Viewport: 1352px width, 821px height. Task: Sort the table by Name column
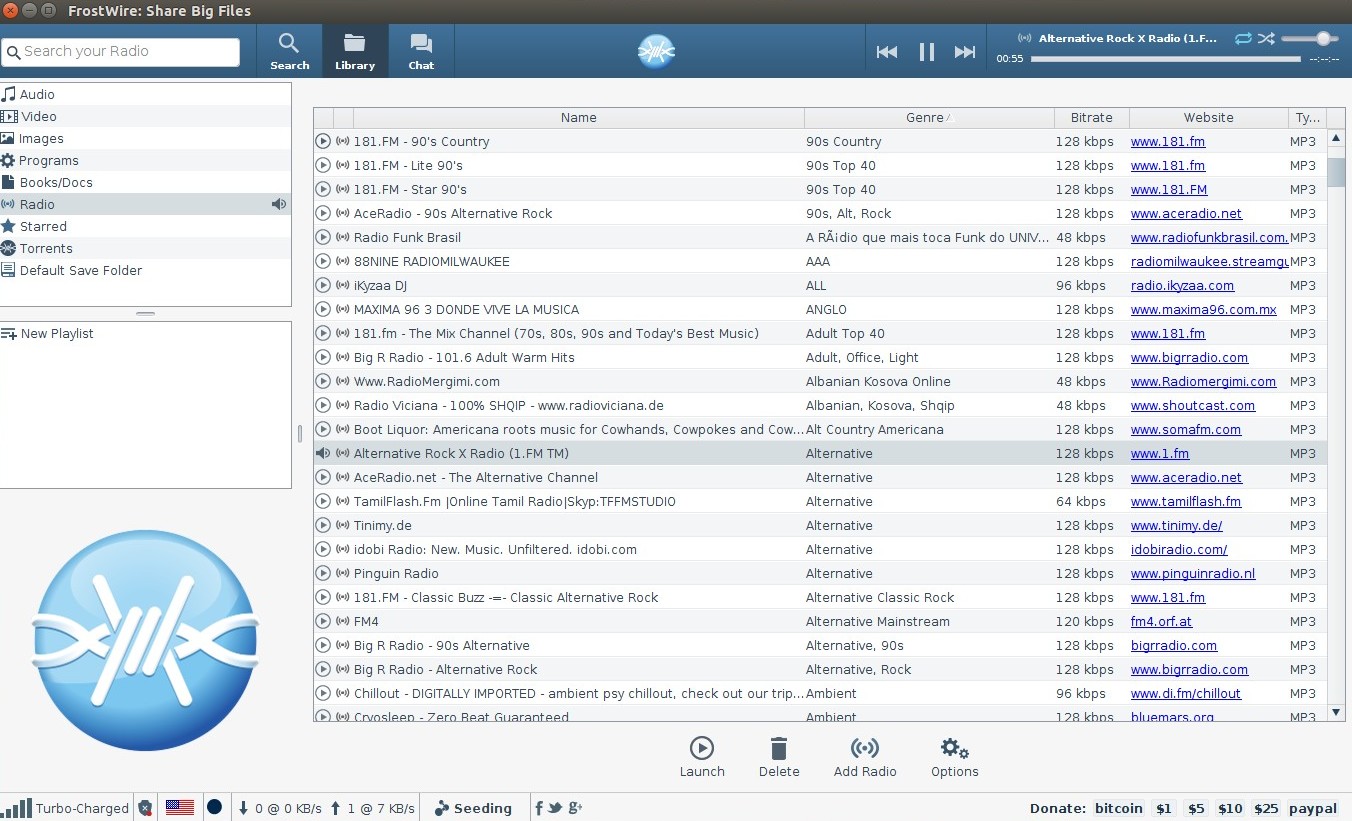coord(578,117)
